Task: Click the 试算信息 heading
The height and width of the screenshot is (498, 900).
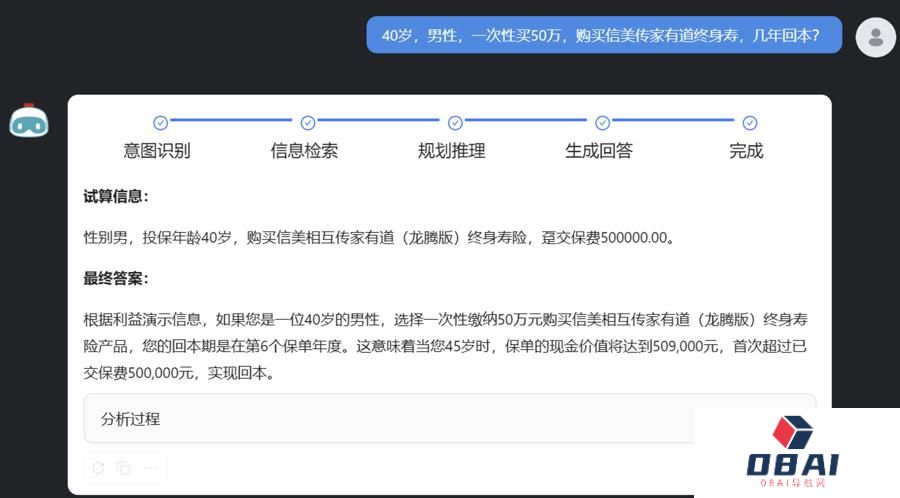Action: [x=115, y=196]
